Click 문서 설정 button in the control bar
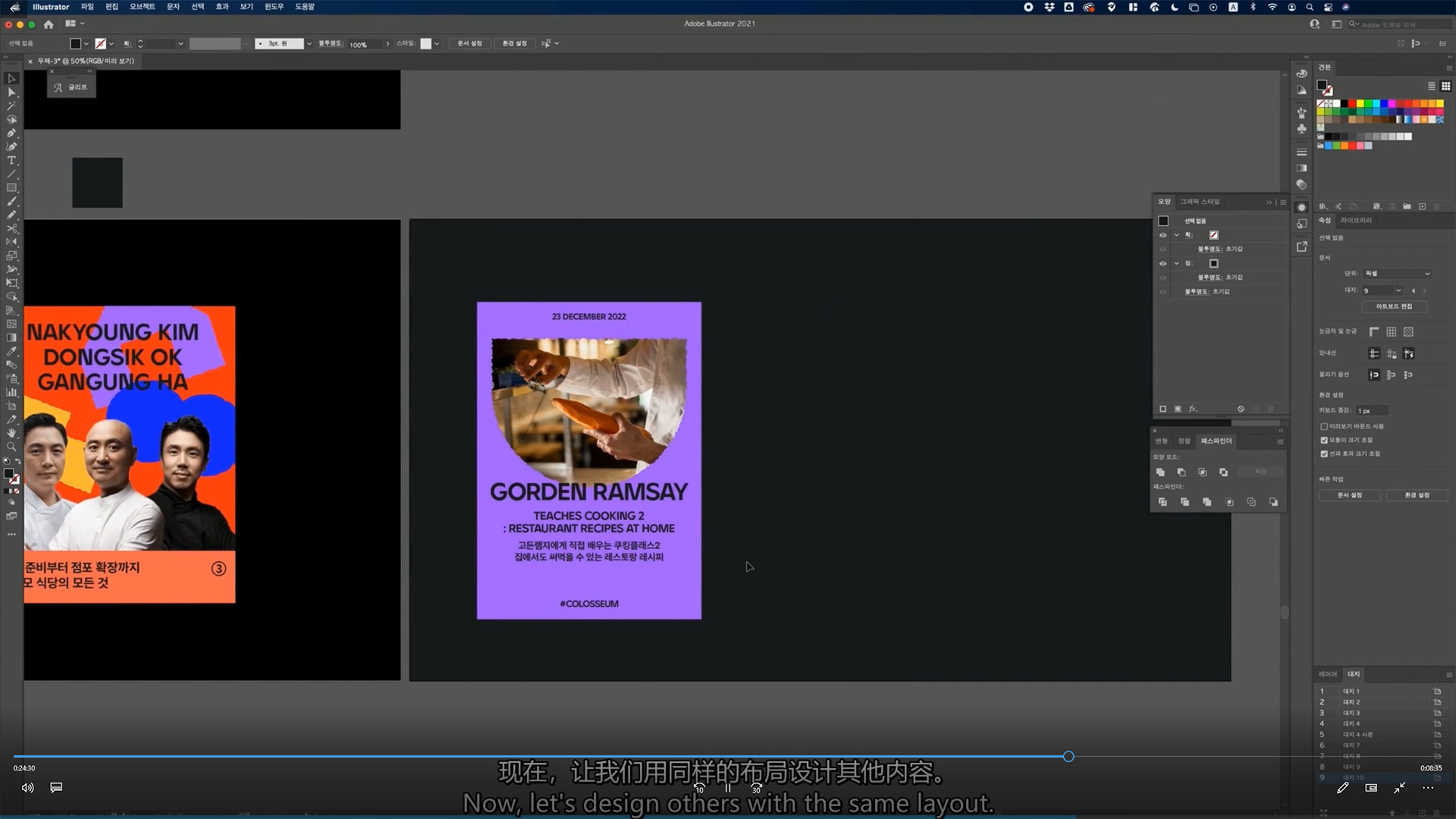The width and height of the screenshot is (1456, 819). point(469,44)
